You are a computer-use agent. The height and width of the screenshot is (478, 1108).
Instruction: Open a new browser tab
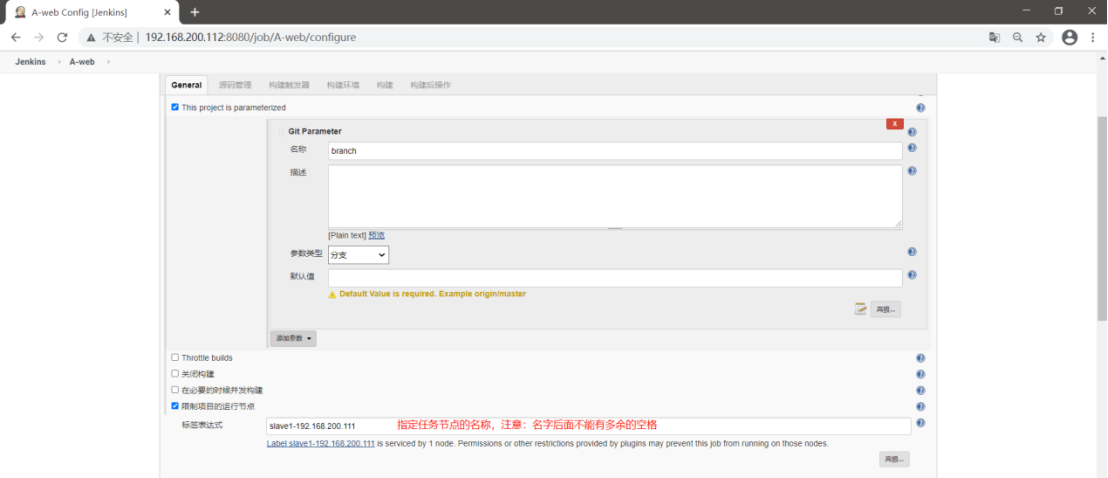point(195,12)
